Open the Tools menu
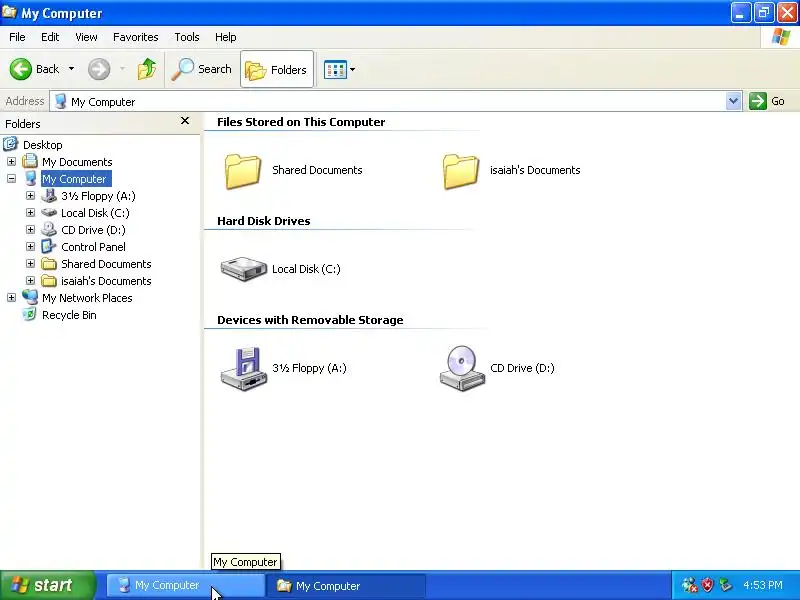Viewport: 800px width, 600px height. point(187,37)
